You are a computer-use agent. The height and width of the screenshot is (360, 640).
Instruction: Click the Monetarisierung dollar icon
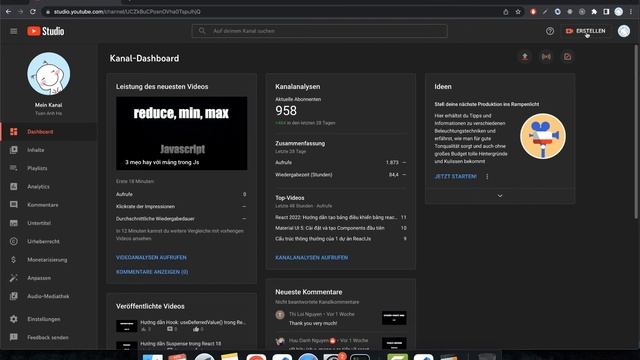pyautogui.click(x=13, y=260)
